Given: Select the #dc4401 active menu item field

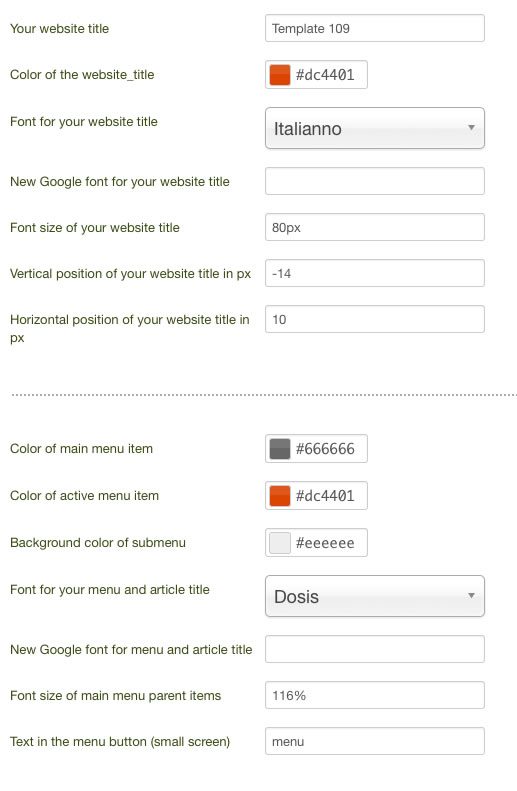Looking at the screenshot, I should click(x=316, y=495).
